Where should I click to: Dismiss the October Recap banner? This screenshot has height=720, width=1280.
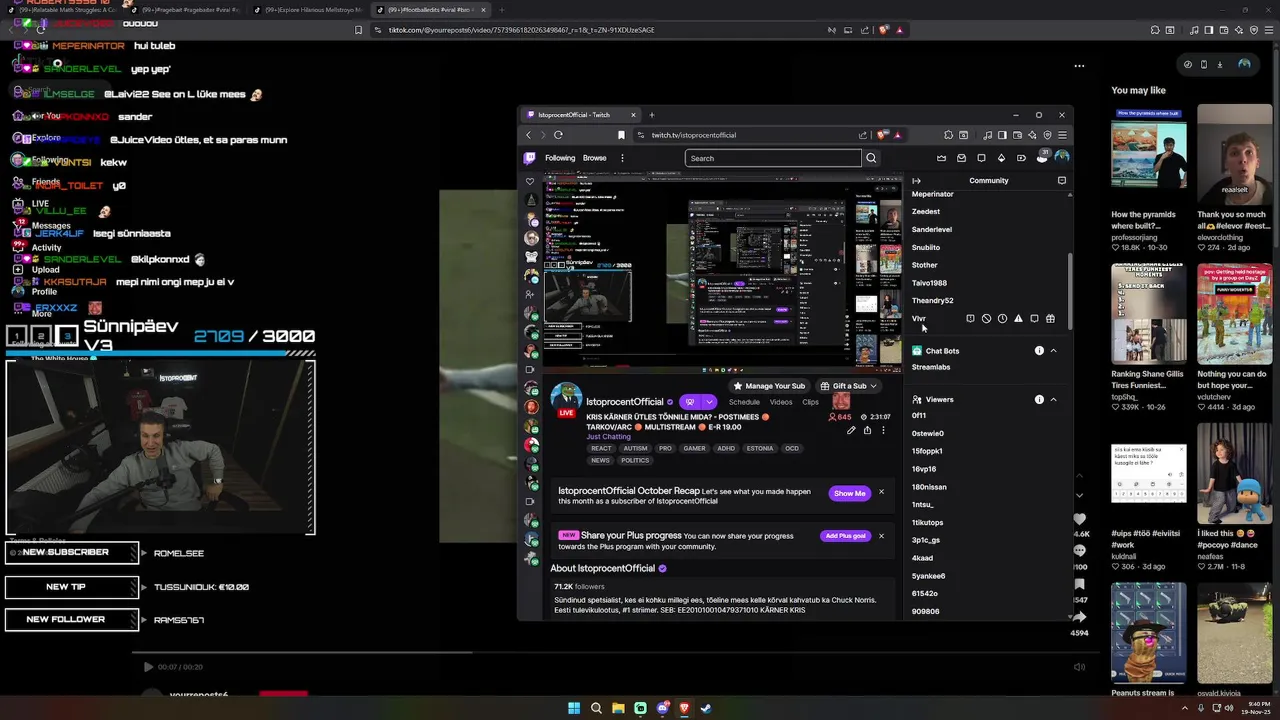pyautogui.click(x=881, y=492)
